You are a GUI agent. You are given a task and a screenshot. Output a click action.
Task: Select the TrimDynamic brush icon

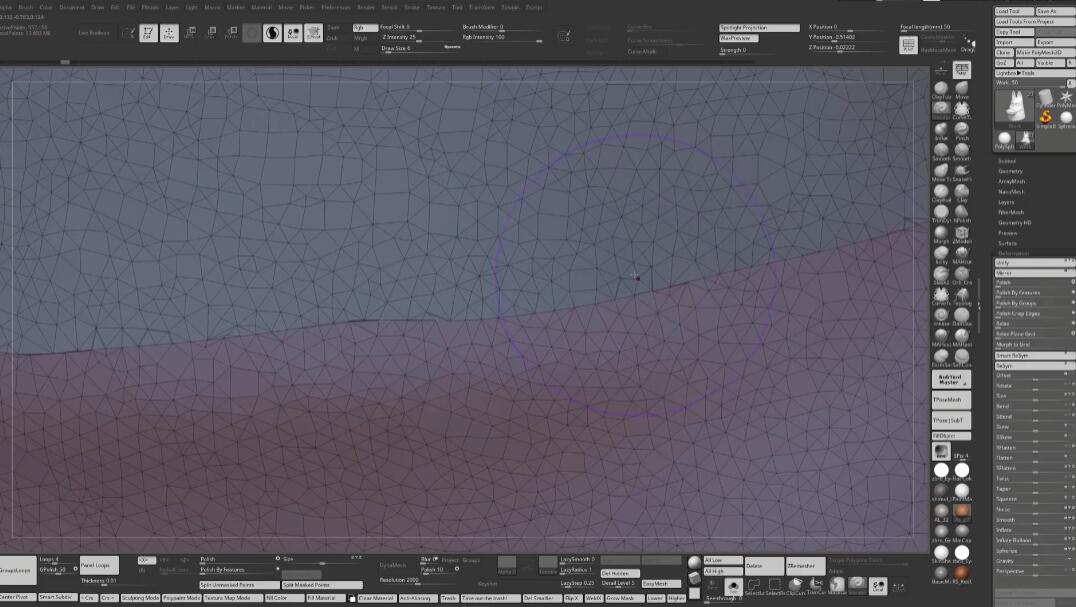coord(941,213)
